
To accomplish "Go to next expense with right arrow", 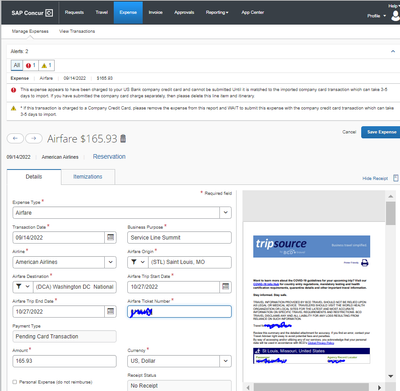I will click(34, 138).
